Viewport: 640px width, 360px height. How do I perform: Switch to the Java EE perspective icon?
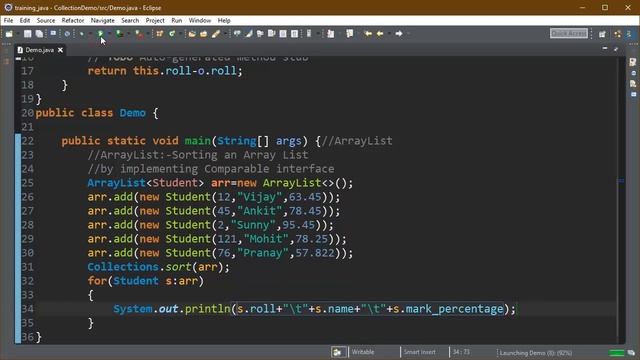click(x=618, y=34)
